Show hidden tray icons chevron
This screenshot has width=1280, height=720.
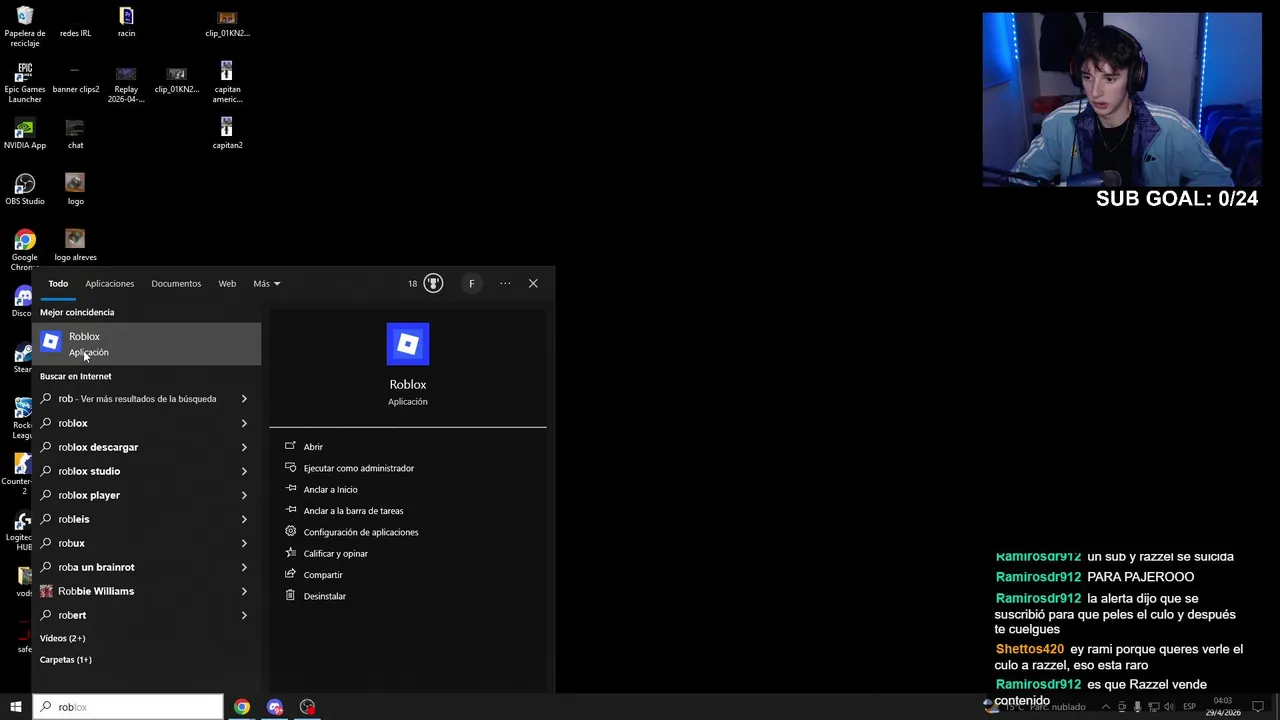point(1105,707)
